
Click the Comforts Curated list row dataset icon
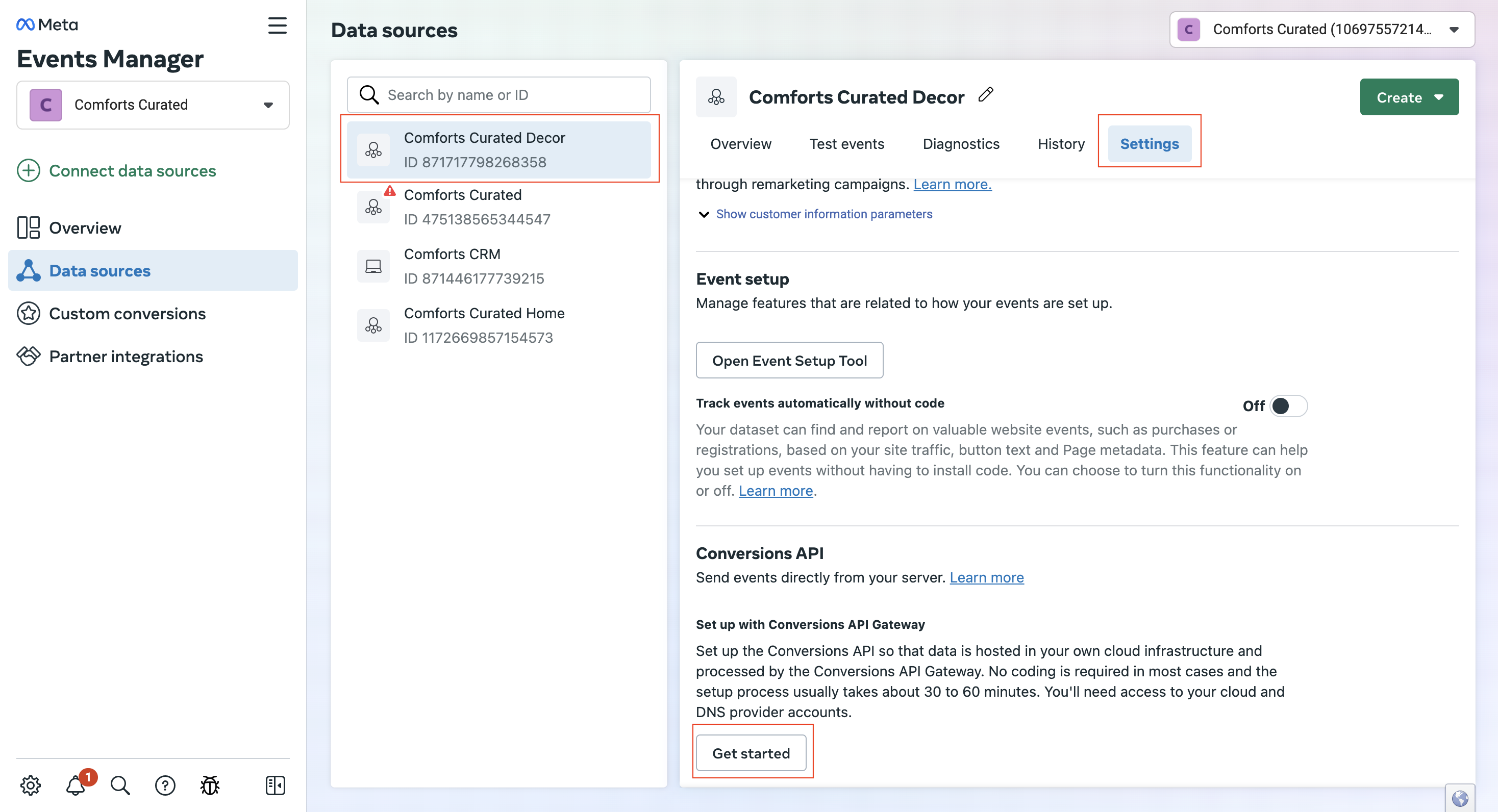point(373,207)
